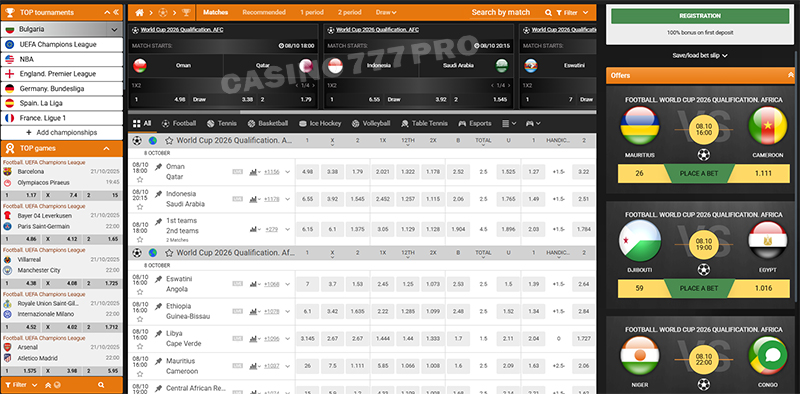The image size is (800, 394).
Task: Open the more sports list dropdown icon
Action: click(x=509, y=124)
